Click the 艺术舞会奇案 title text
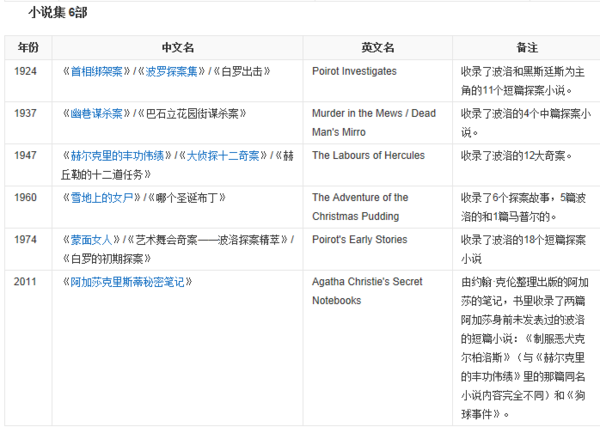The width and height of the screenshot is (600, 427). [x=207, y=240]
